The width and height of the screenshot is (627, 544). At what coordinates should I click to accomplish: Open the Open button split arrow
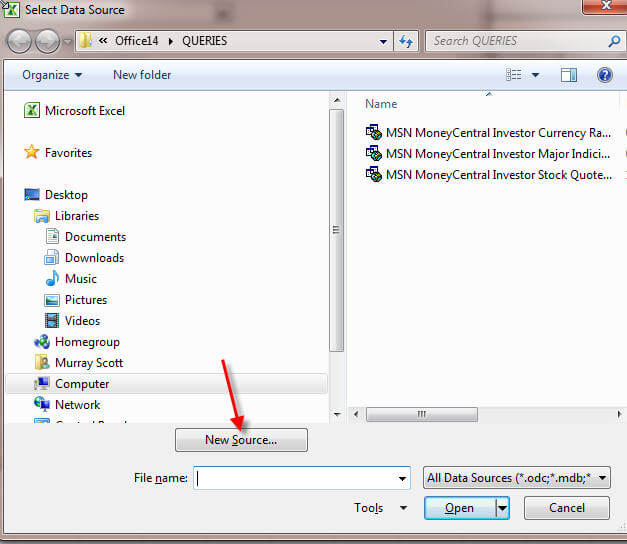click(502, 508)
